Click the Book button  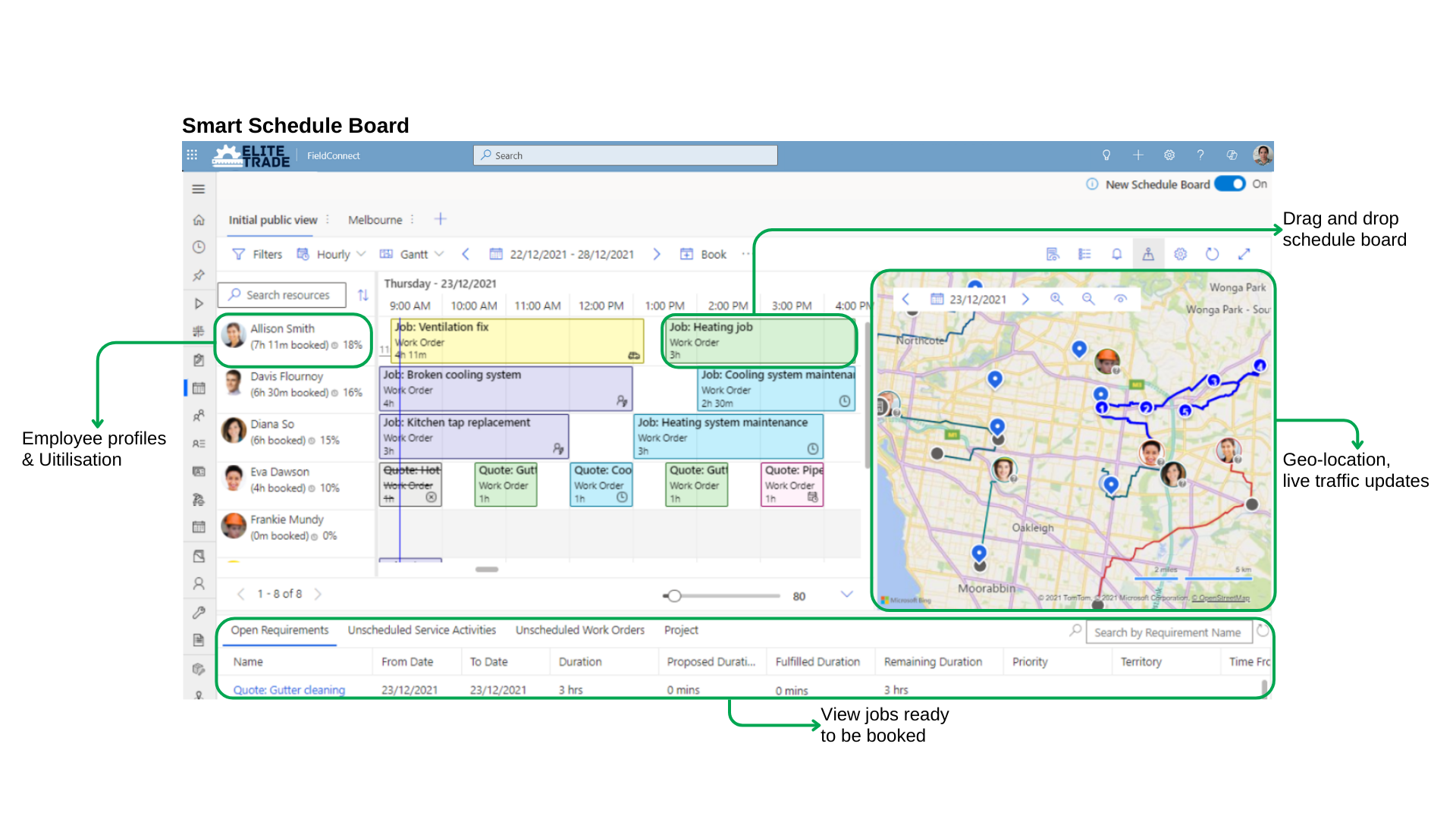[x=703, y=254]
